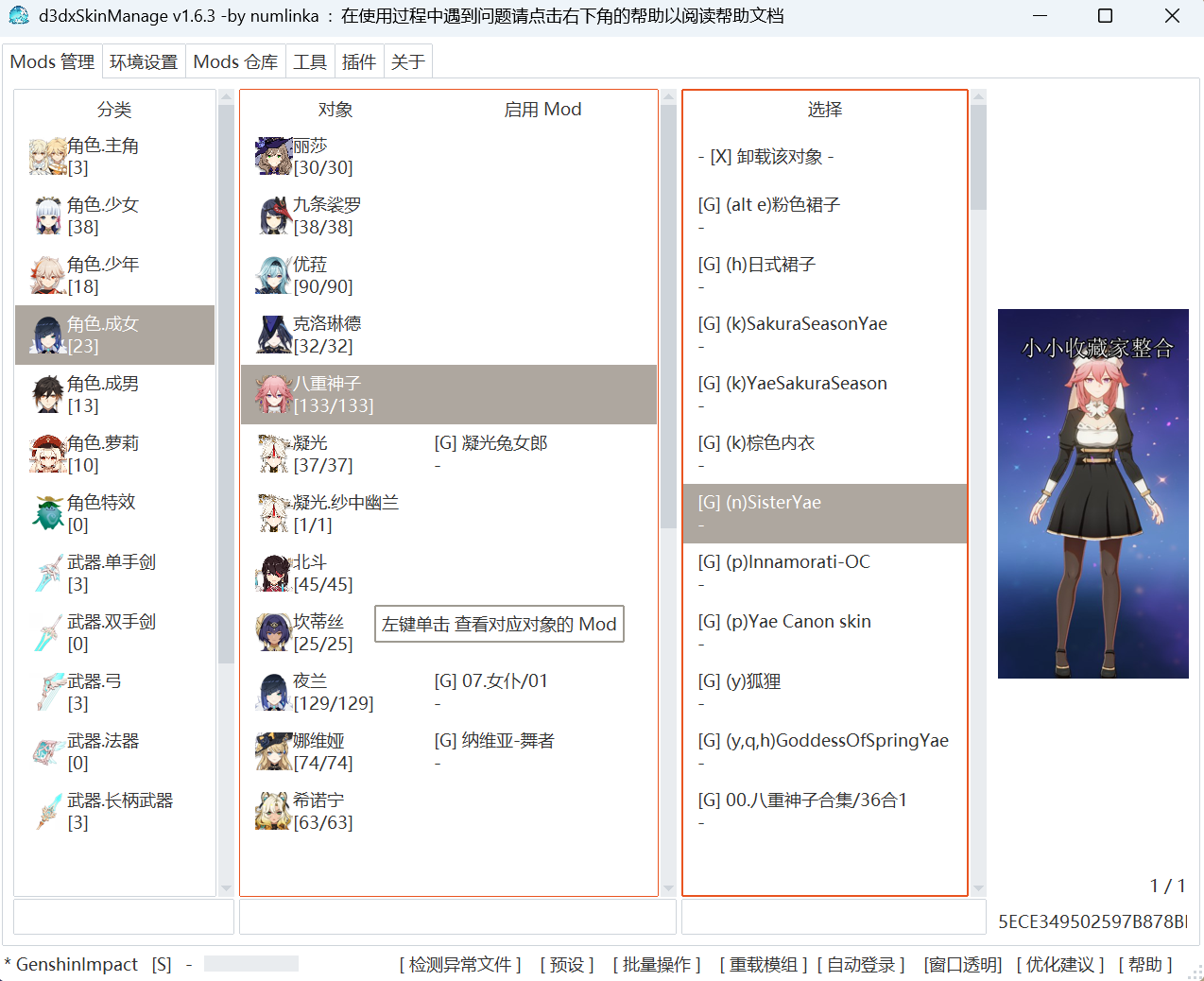Click the 八重神子 character portrait

[274, 395]
